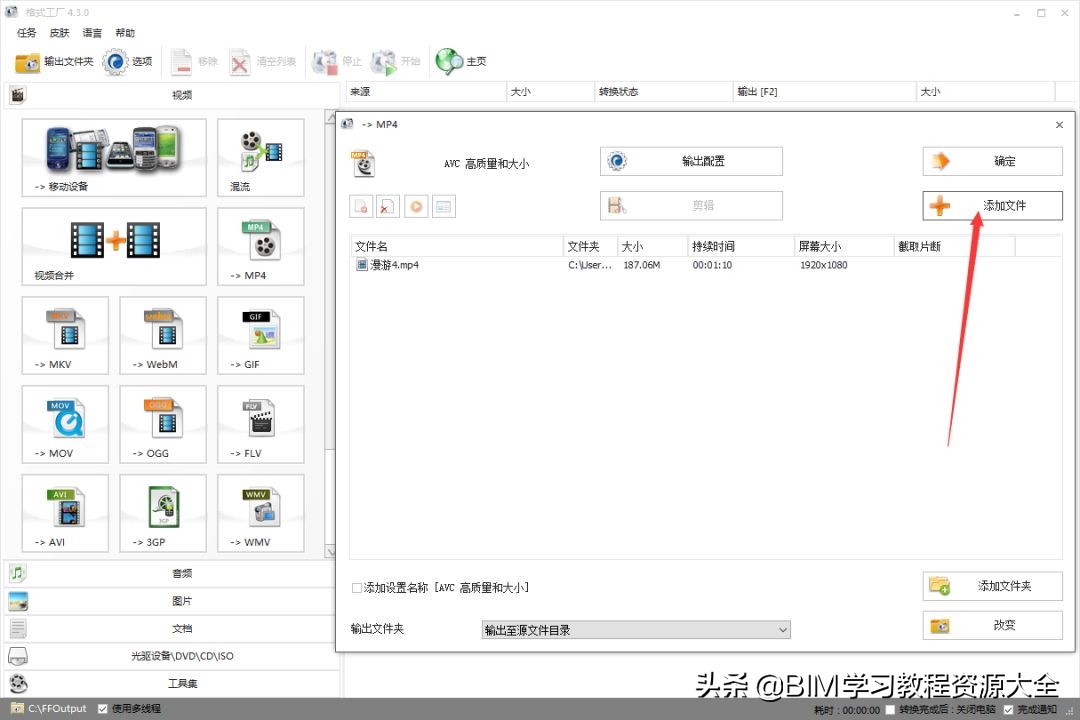Open the 语言 language menu
The image size is (1080, 720).
91,32
